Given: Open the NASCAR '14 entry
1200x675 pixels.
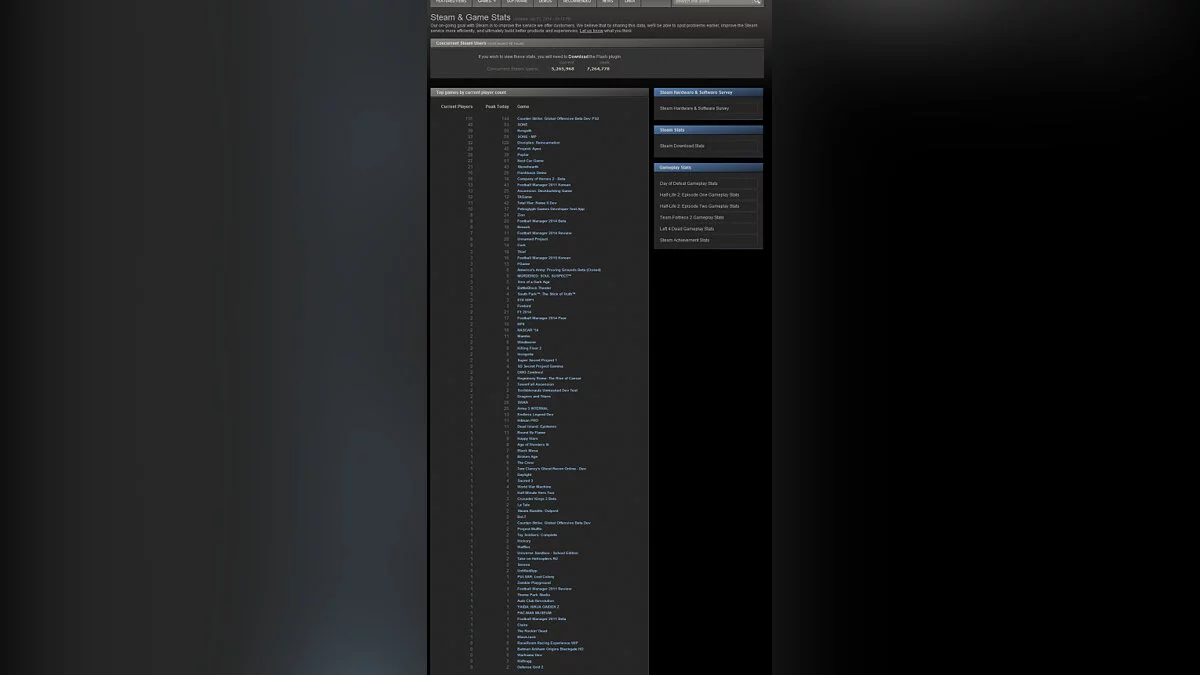Looking at the screenshot, I should [527, 329].
